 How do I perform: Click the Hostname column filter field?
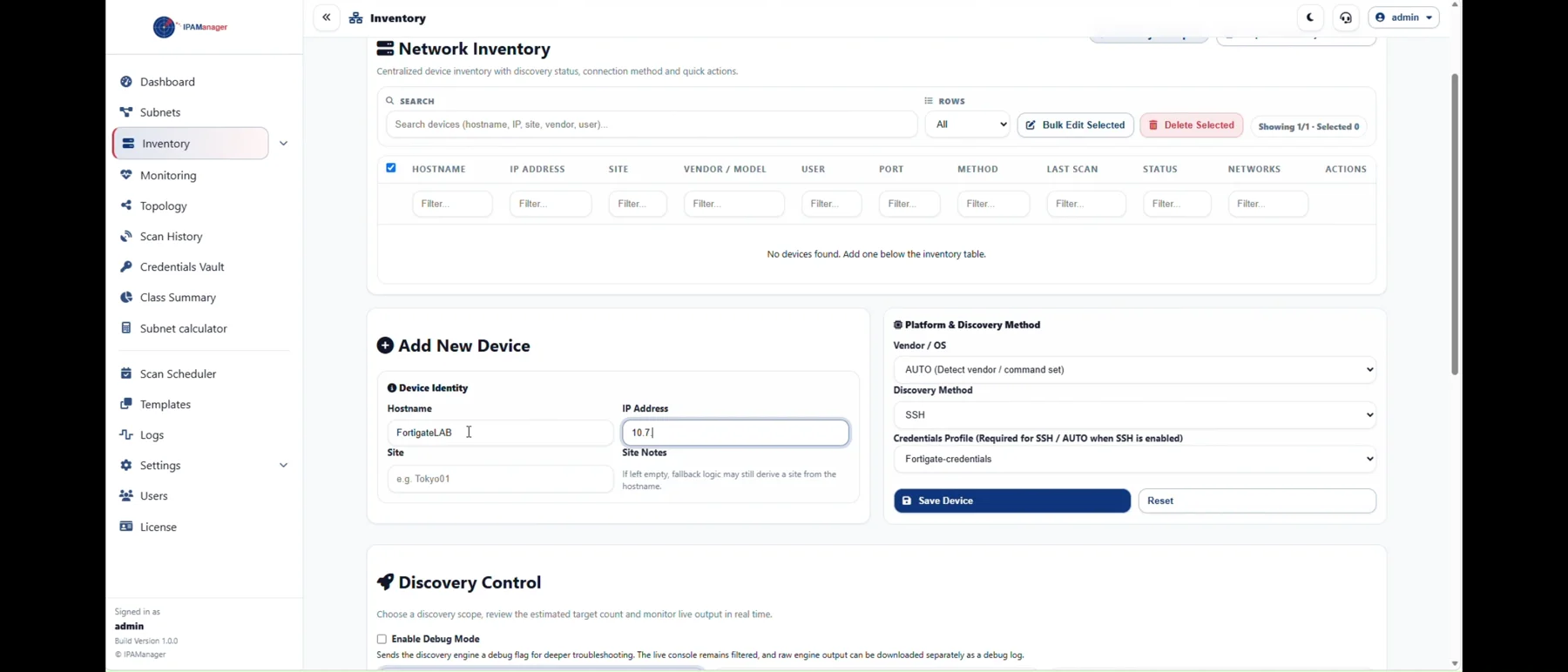point(452,204)
